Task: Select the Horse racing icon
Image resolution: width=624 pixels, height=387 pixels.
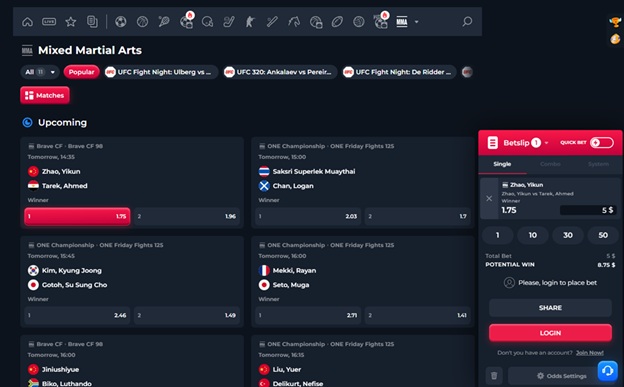Action: [294, 22]
